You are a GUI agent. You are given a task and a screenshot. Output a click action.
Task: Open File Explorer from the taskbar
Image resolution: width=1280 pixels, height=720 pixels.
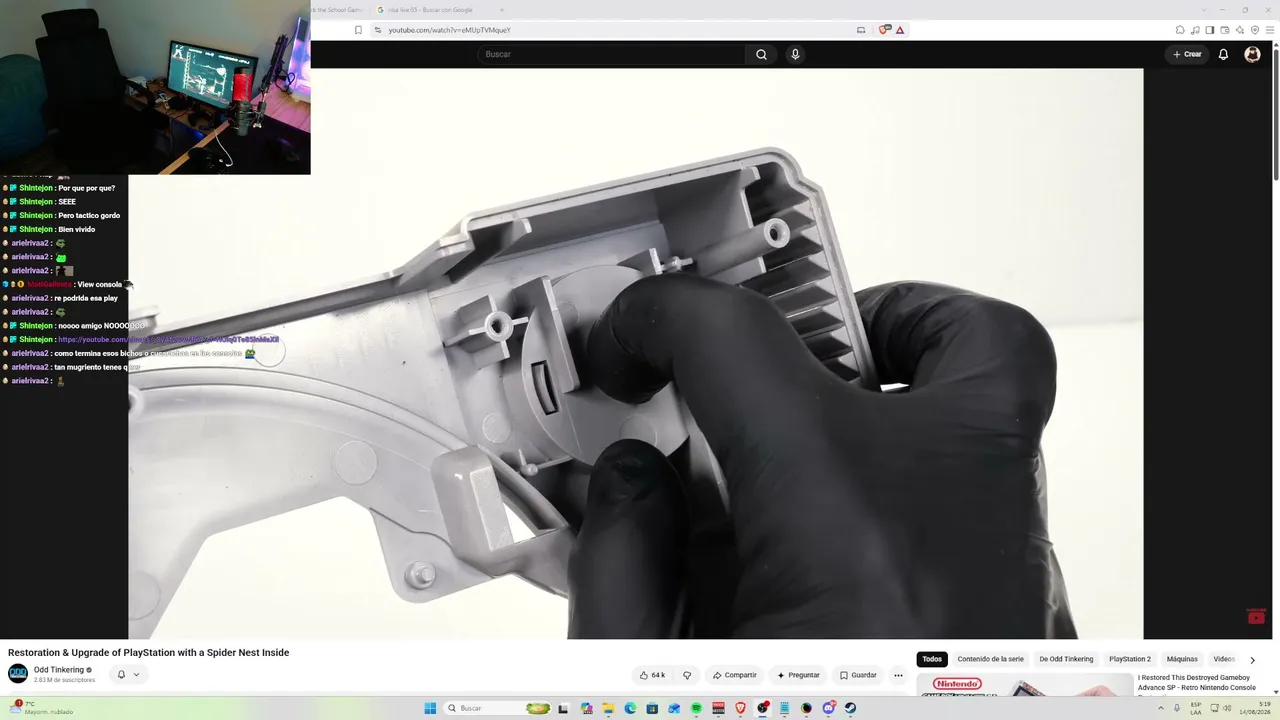608,708
